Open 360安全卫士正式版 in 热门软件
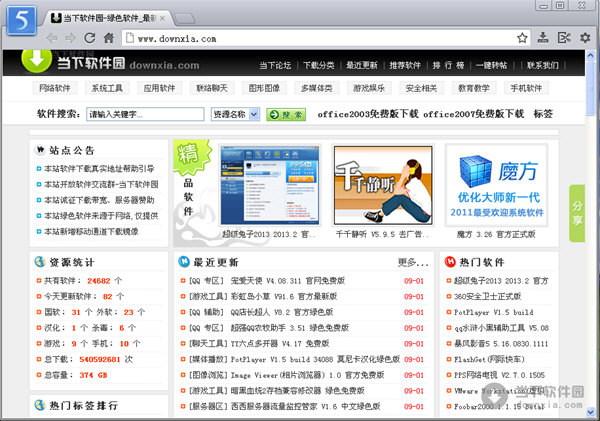The width and height of the screenshot is (600, 421). (488, 297)
